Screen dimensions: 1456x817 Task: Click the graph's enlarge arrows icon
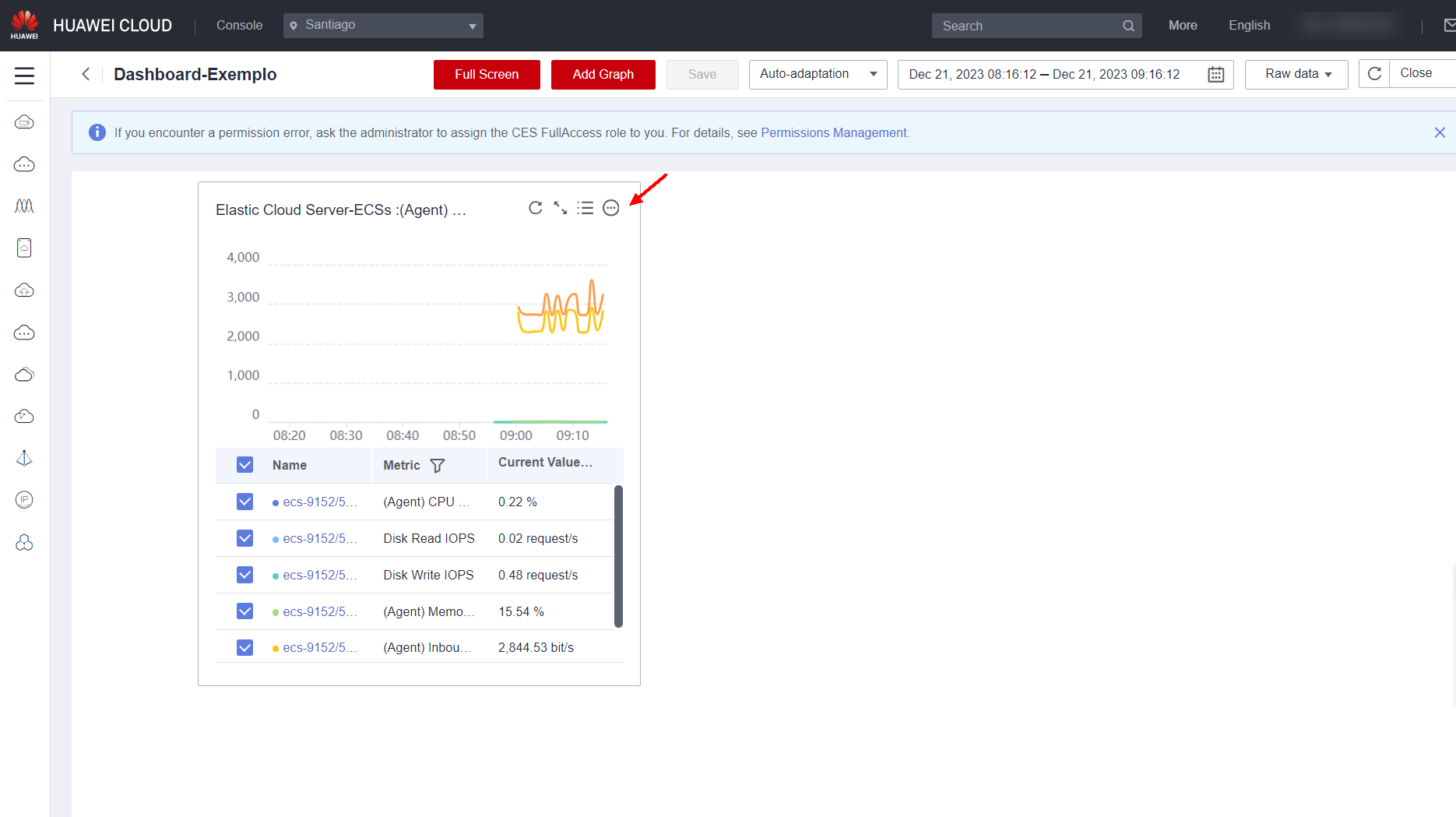coord(560,208)
